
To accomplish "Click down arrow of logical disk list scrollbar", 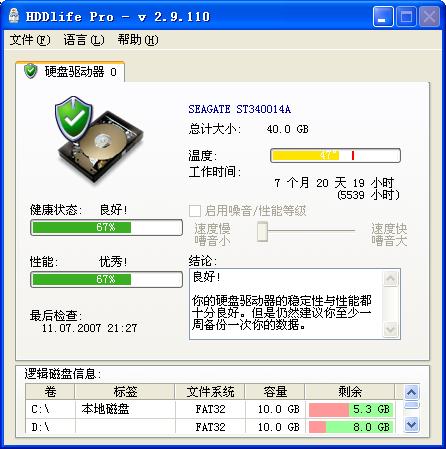I will click(x=412, y=424).
